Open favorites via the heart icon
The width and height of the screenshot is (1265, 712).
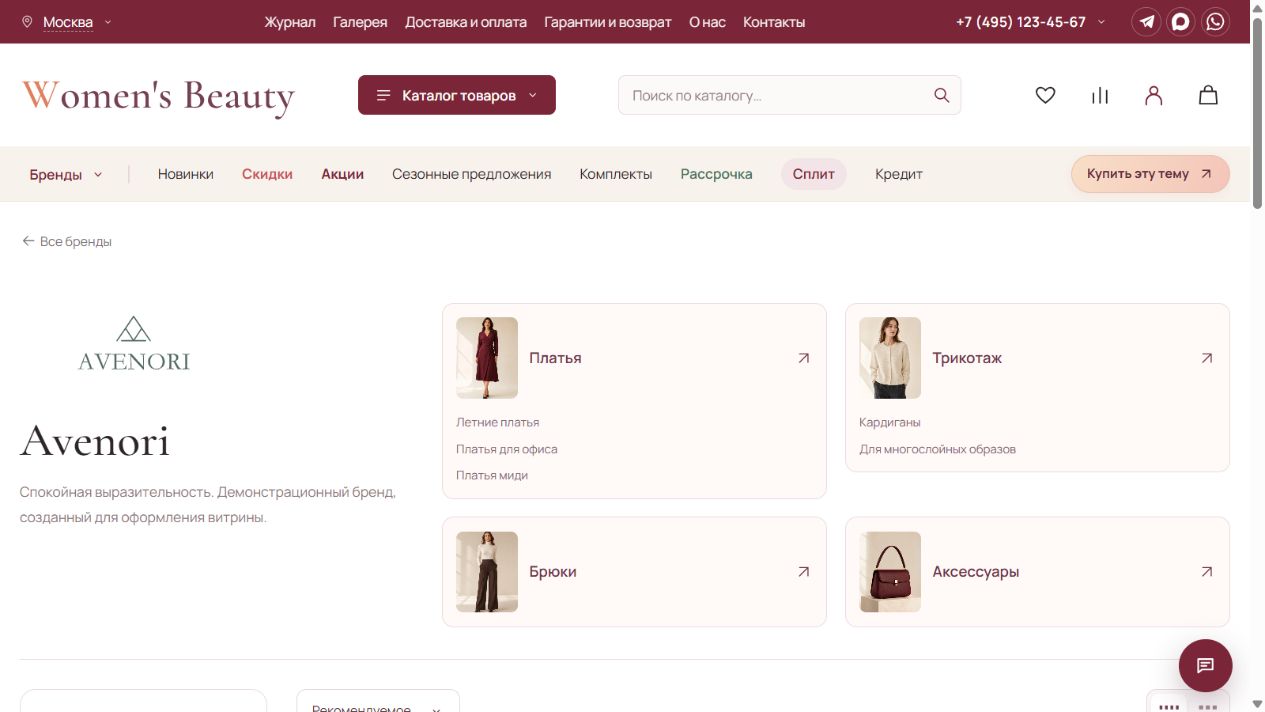pyautogui.click(x=1045, y=95)
